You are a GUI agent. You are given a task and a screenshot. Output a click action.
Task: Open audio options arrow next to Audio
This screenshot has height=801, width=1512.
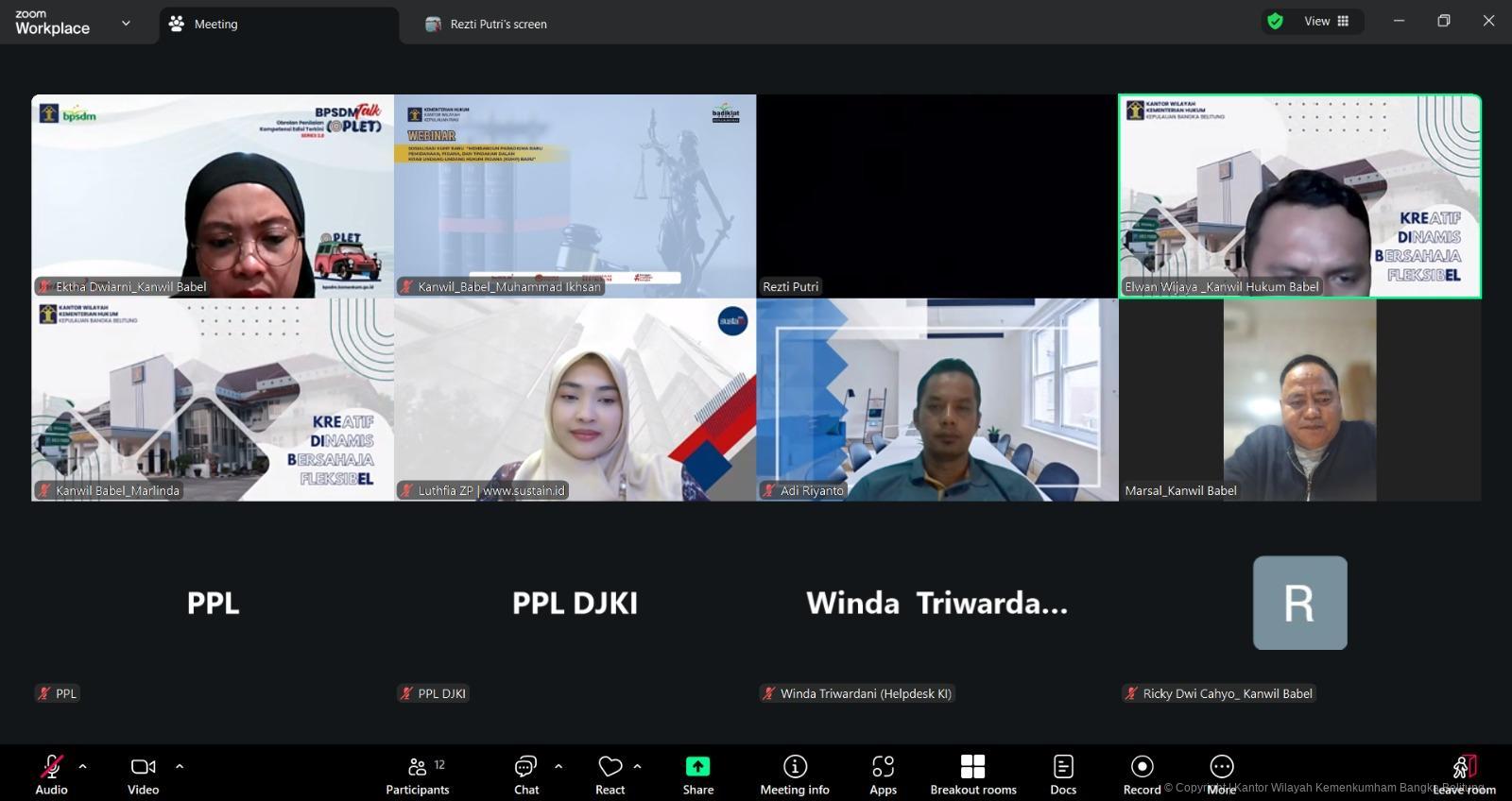click(x=82, y=766)
